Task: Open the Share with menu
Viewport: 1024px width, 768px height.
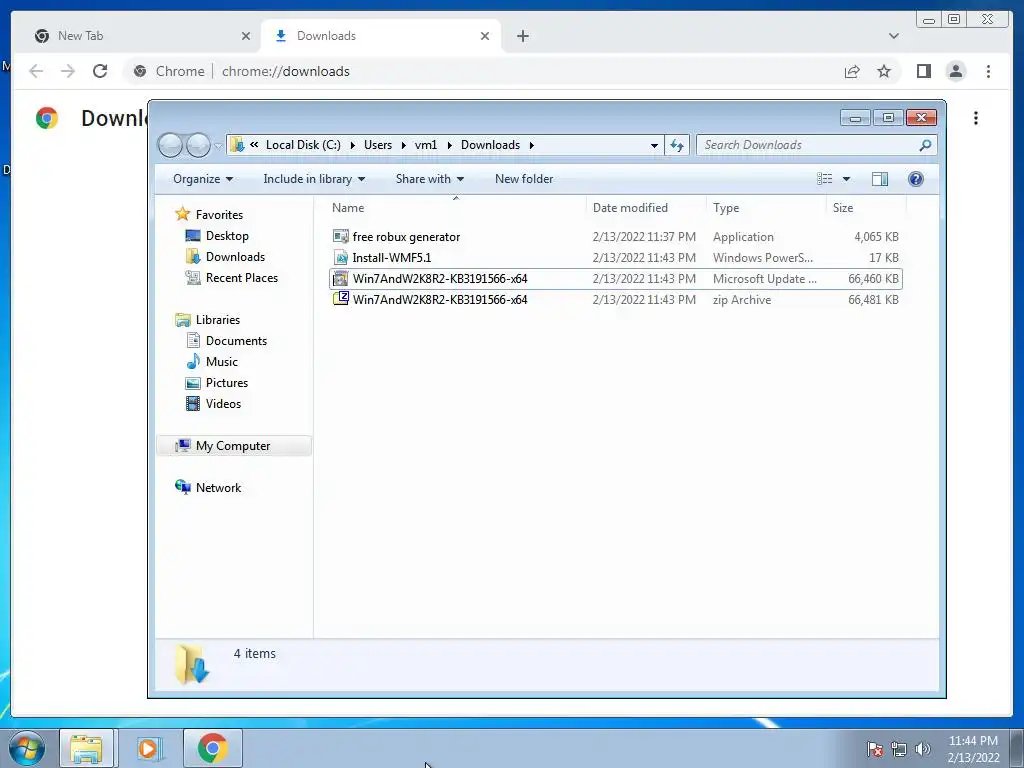Action: pyautogui.click(x=429, y=179)
